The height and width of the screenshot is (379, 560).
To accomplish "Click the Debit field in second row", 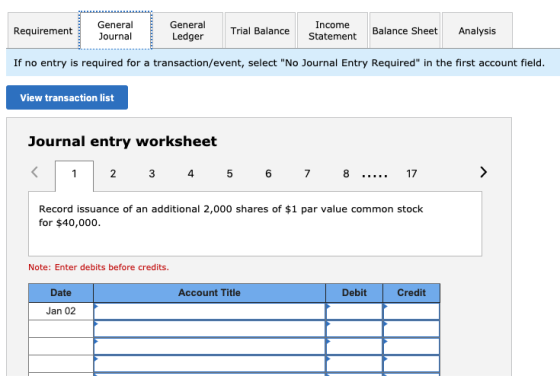I will (354, 329).
